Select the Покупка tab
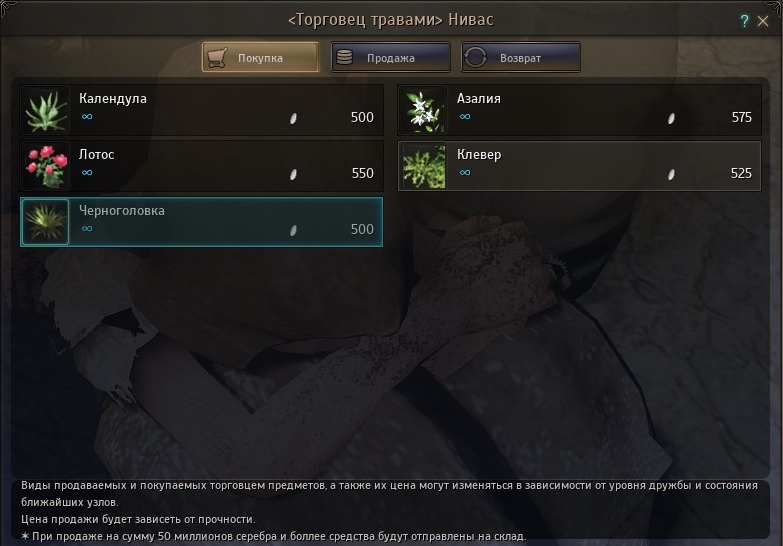This screenshot has width=783, height=546. click(260, 57)
